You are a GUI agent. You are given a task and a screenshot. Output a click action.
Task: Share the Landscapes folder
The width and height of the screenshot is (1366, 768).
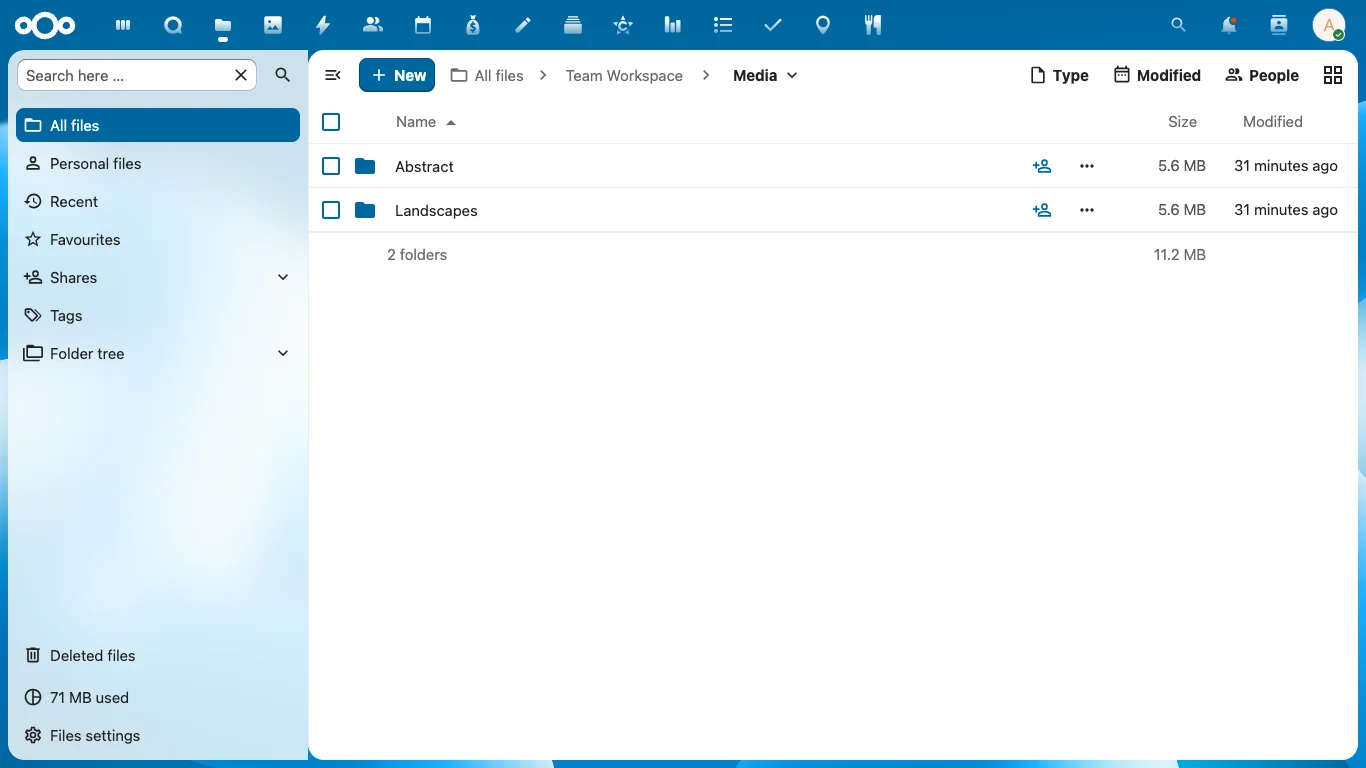pyautogui.click(x=1042, y=210)
